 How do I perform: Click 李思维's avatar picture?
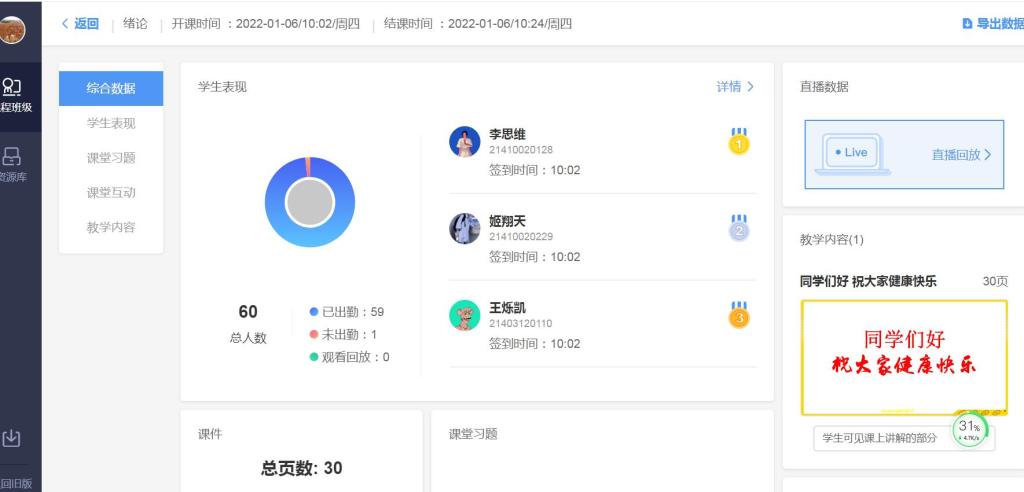(x=465, y=142)
